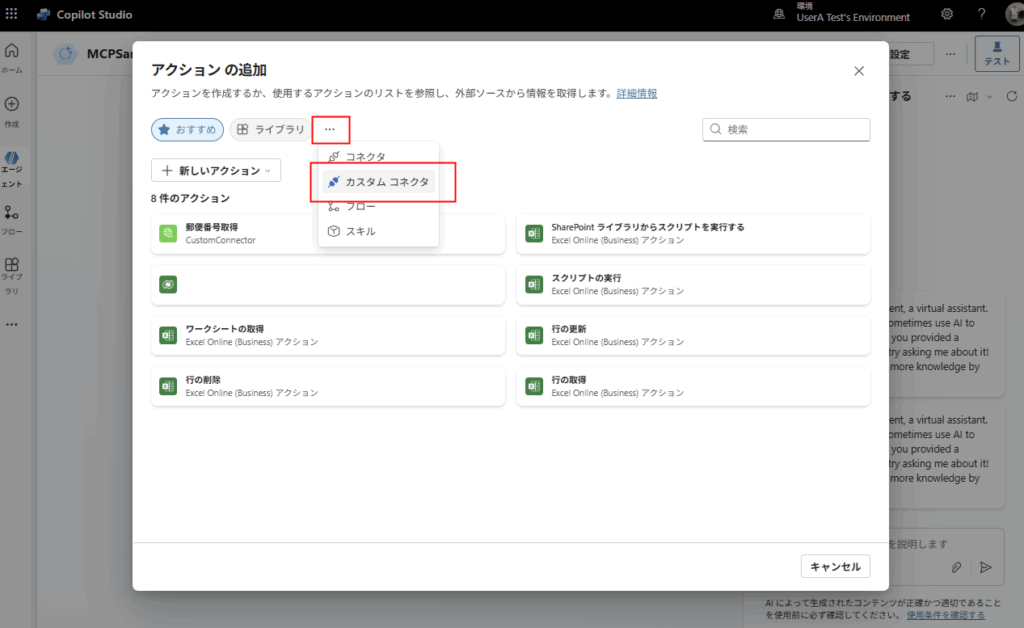Select the スクリプトの実行 action
This screenshot has height=628, width=1024.
693,285
